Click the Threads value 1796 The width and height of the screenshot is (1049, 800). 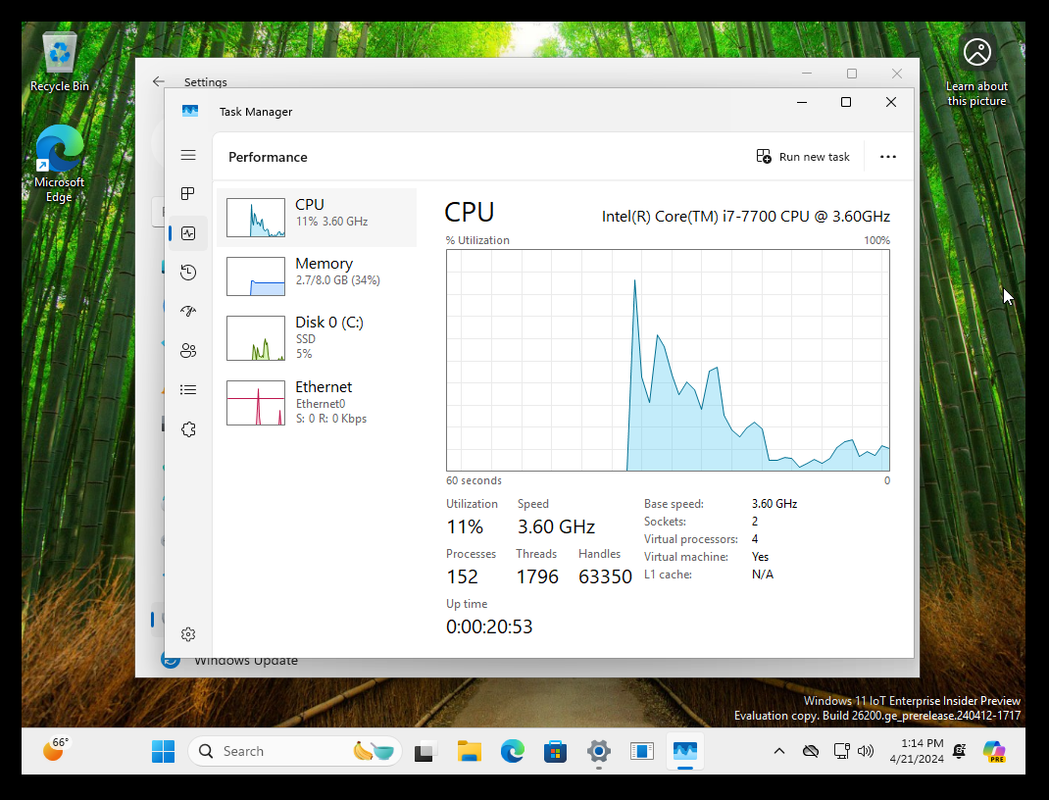pos(537,577)
